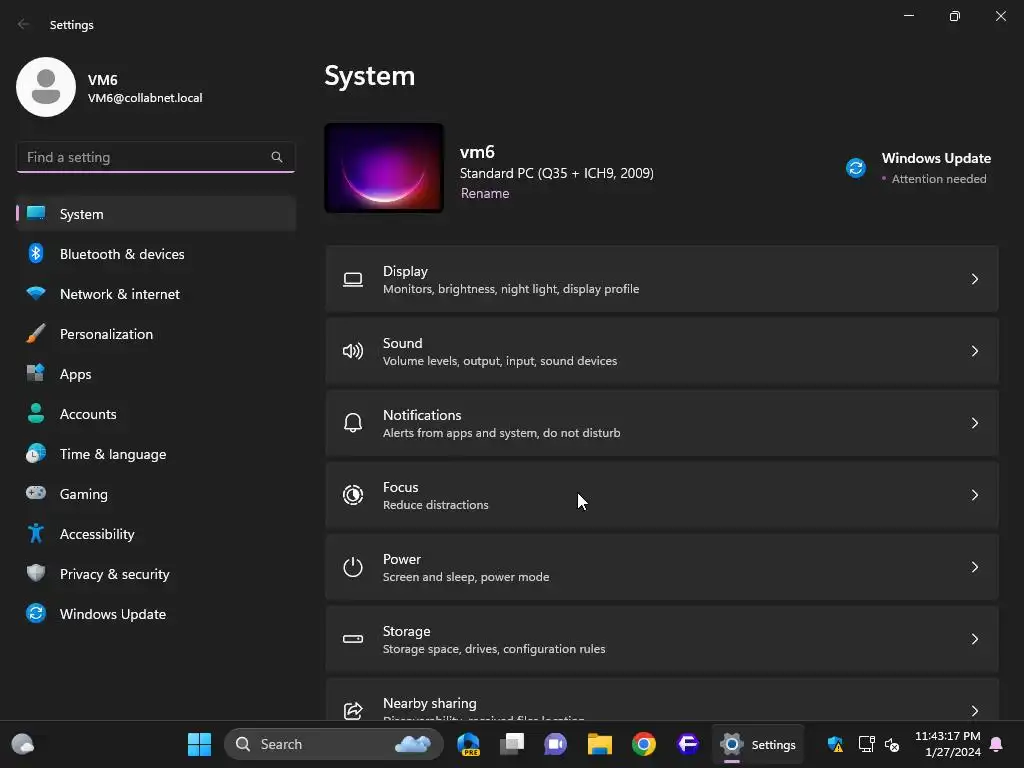Click the notification bell in system tray

pos(997,744)
